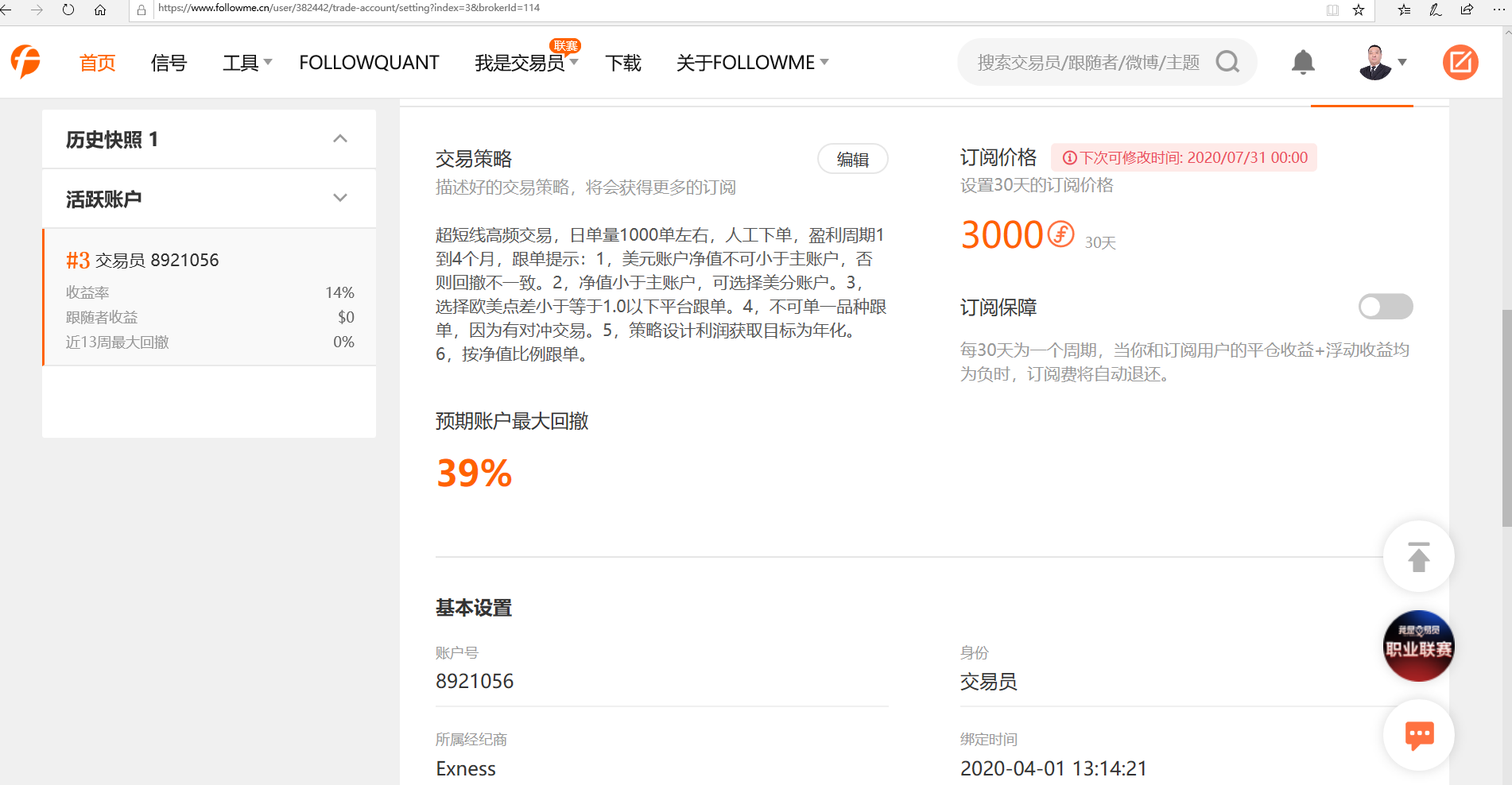Open the 职业联赛 round badge
This screenshot has width=1512, height=785.
pyautogui.click(x=1418, y=646)
